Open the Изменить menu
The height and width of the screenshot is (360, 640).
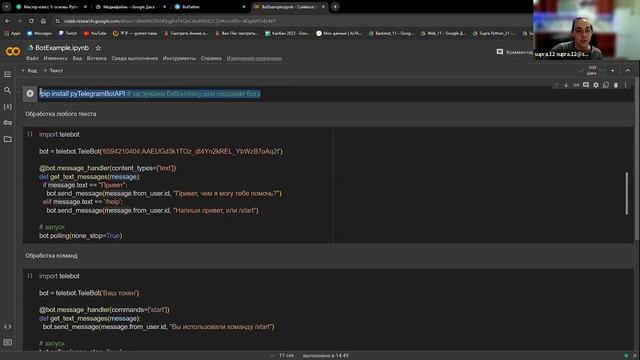[x=56, y=58]
